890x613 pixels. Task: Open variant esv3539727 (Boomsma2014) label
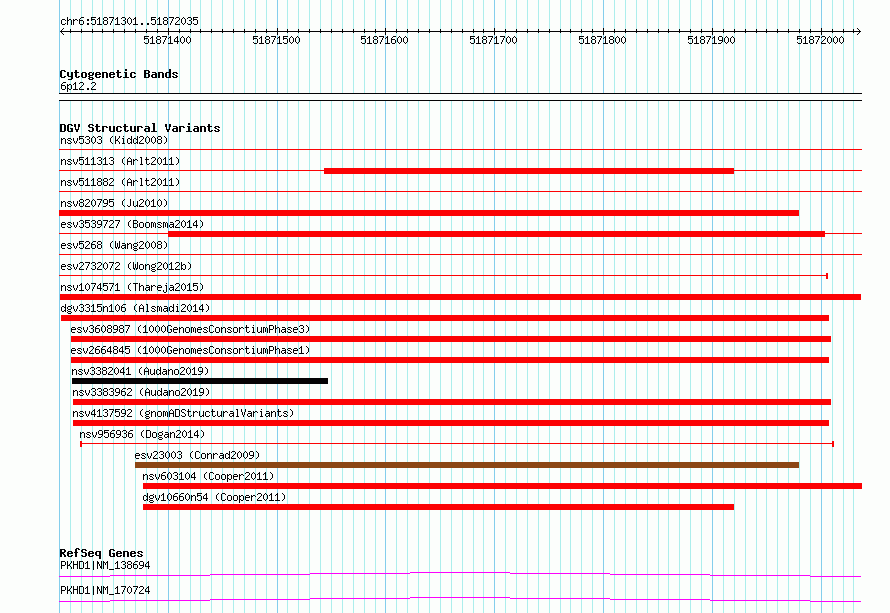(x=132, y=224)
